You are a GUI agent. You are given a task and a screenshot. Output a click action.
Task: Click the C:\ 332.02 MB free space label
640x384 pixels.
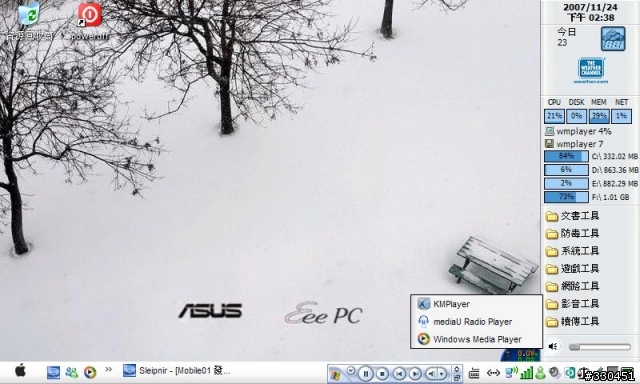[x=615, y=156]
